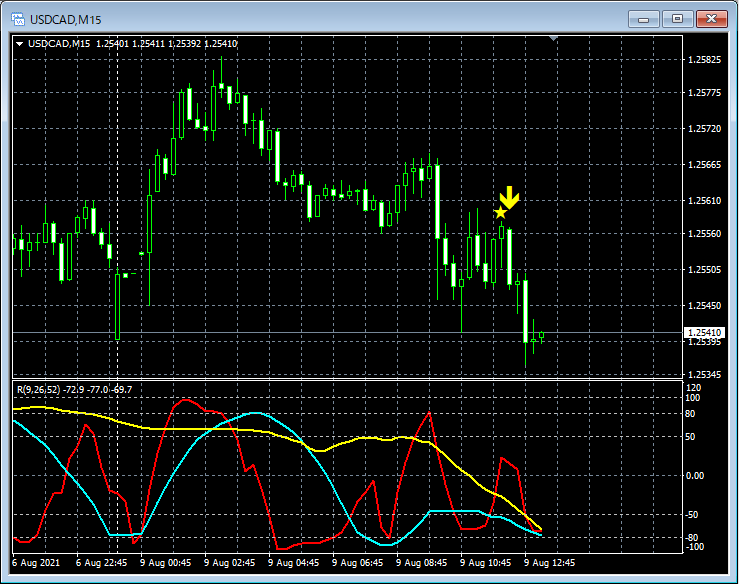This screenshot has height=584, width=740.
Task: Click the 1.25720 price scale label
Action: tap(704, 128)
